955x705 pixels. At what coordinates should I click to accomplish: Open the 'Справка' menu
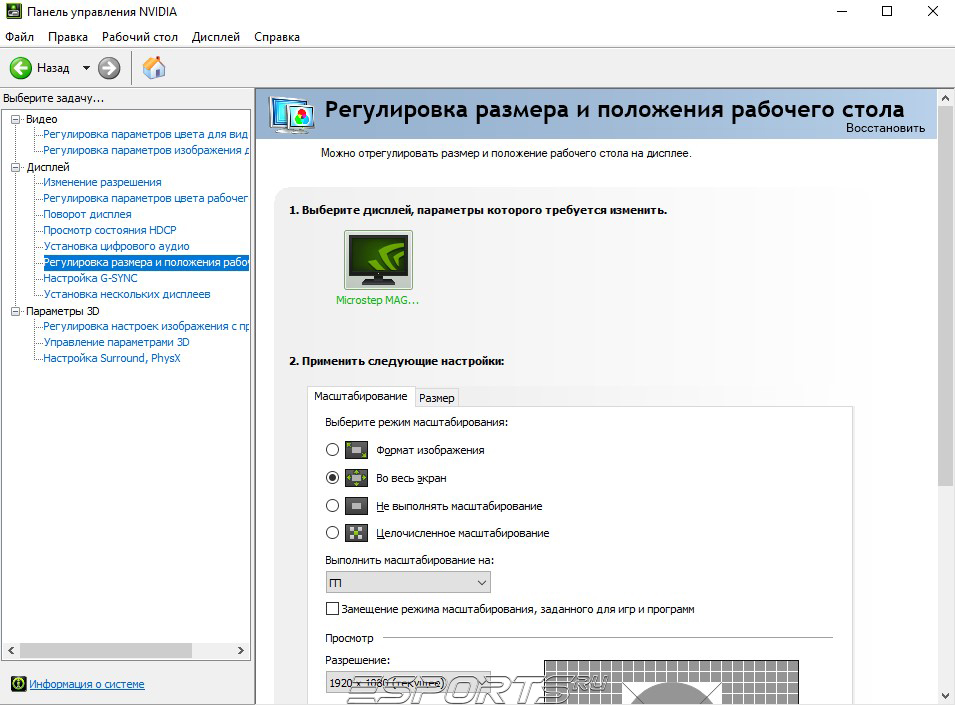click(277, 37)
